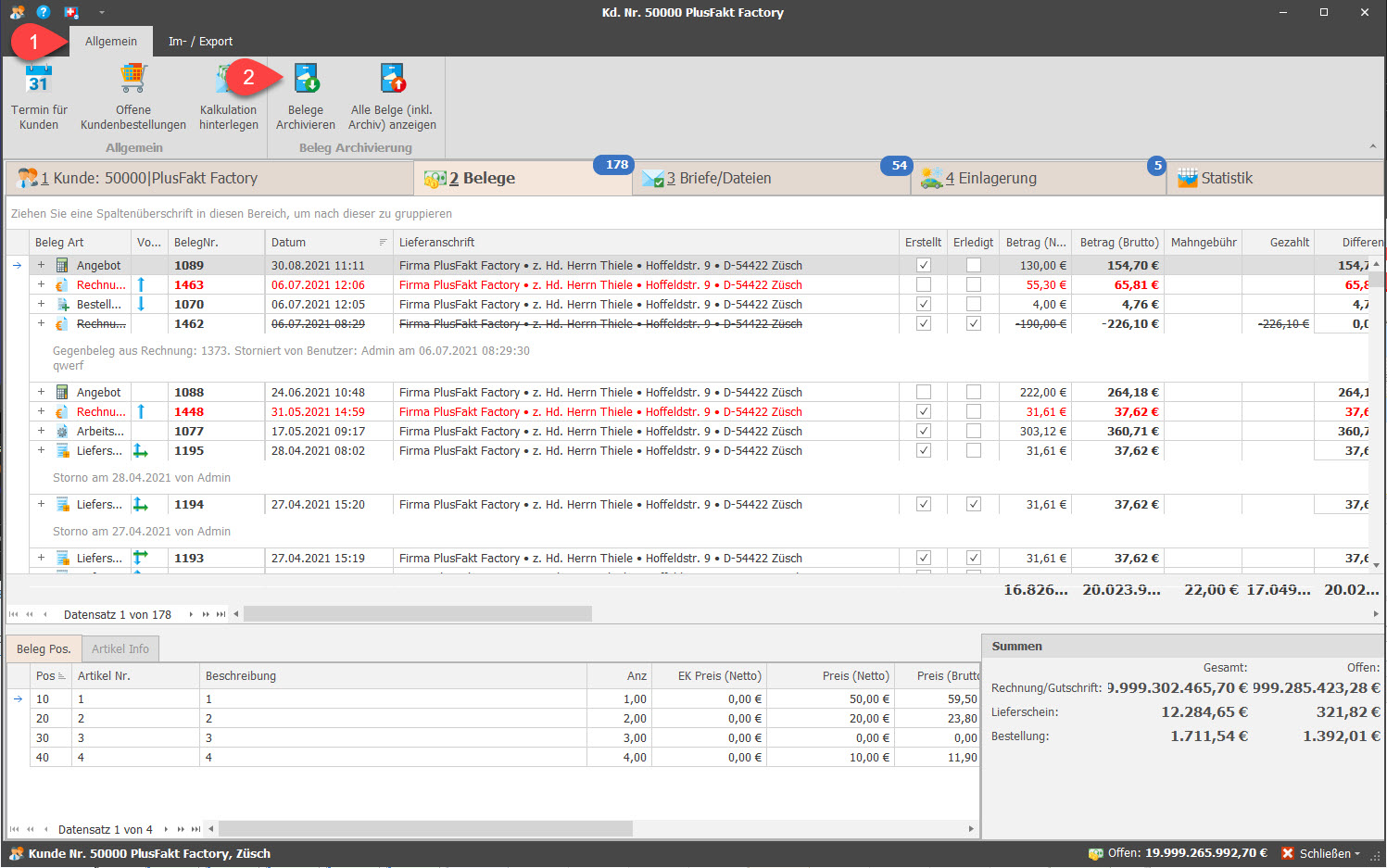Click Rechnung icon for Beleg 1463
1387x868 pixels.
pos(62,285)
